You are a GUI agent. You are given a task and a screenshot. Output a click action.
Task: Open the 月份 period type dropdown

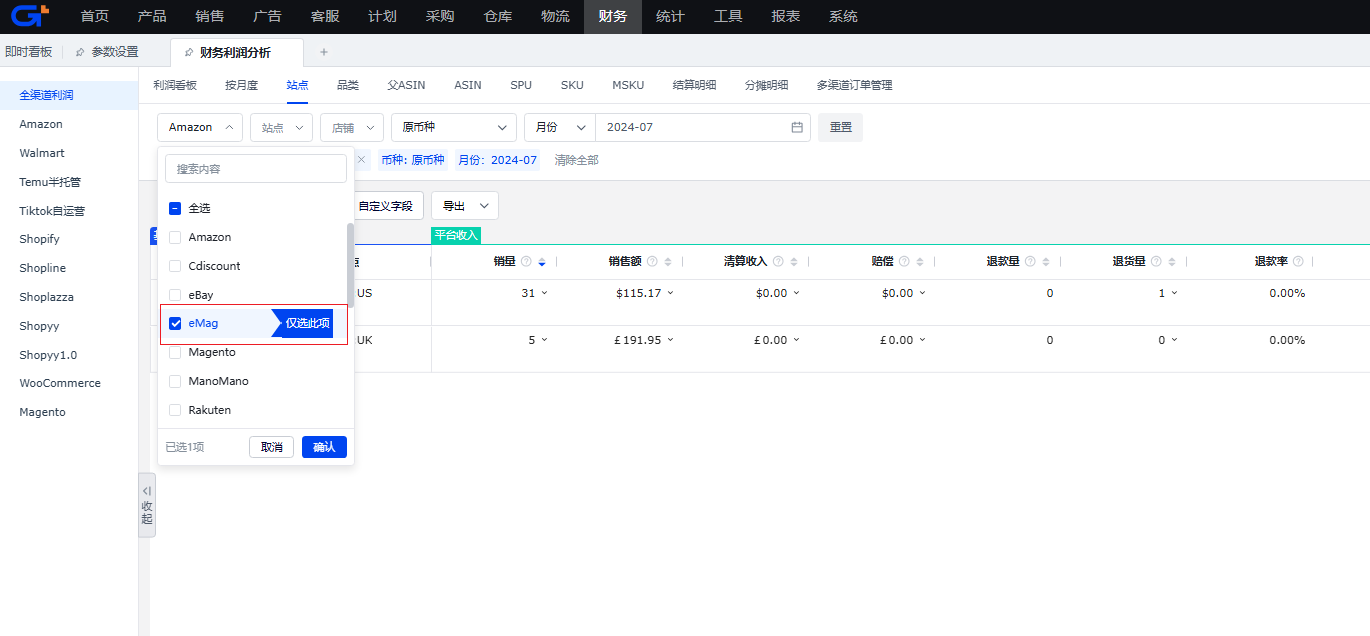560,127
